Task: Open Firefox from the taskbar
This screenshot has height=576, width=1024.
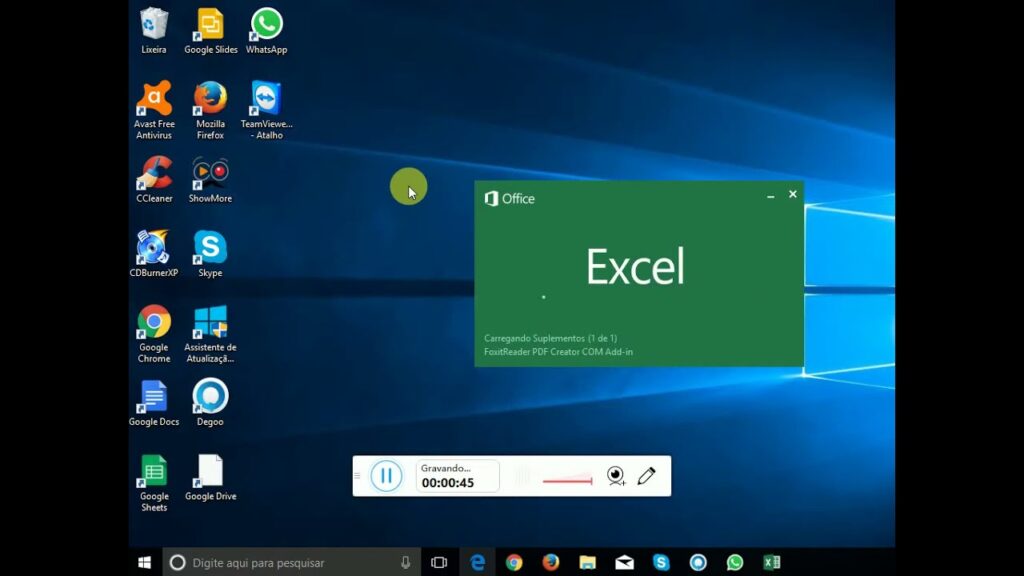Action: 551,562
